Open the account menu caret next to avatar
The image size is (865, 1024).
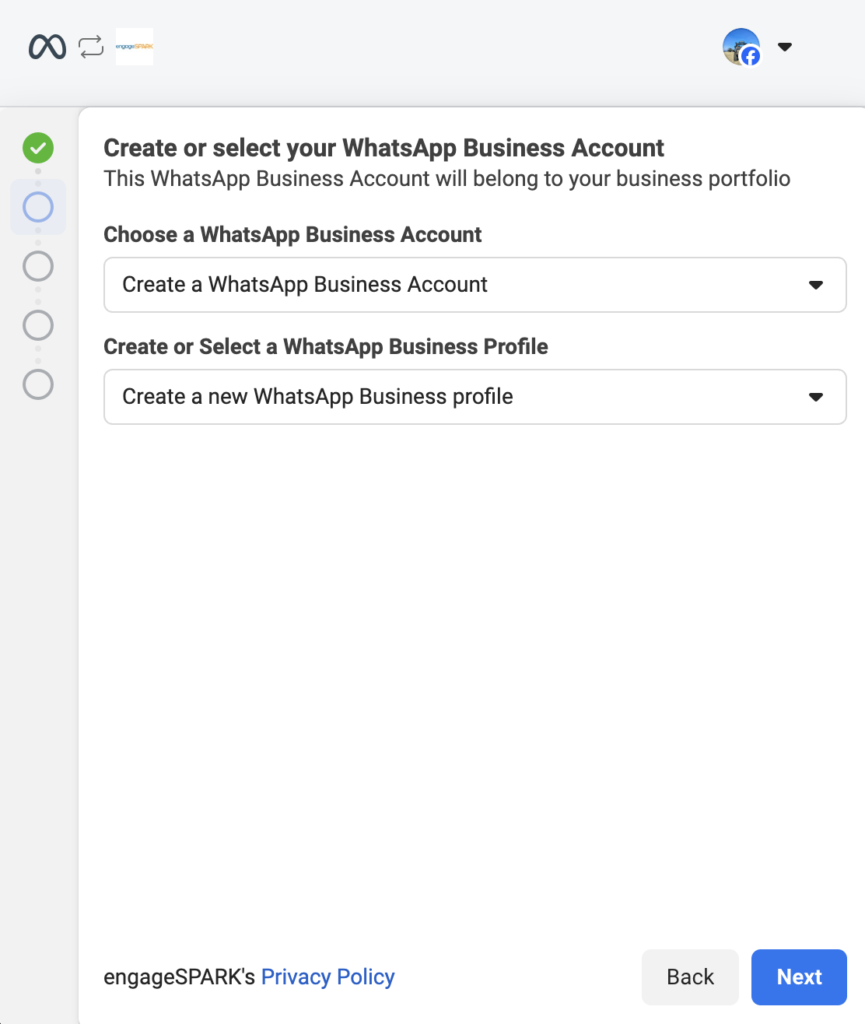click(x=785, y=47)
